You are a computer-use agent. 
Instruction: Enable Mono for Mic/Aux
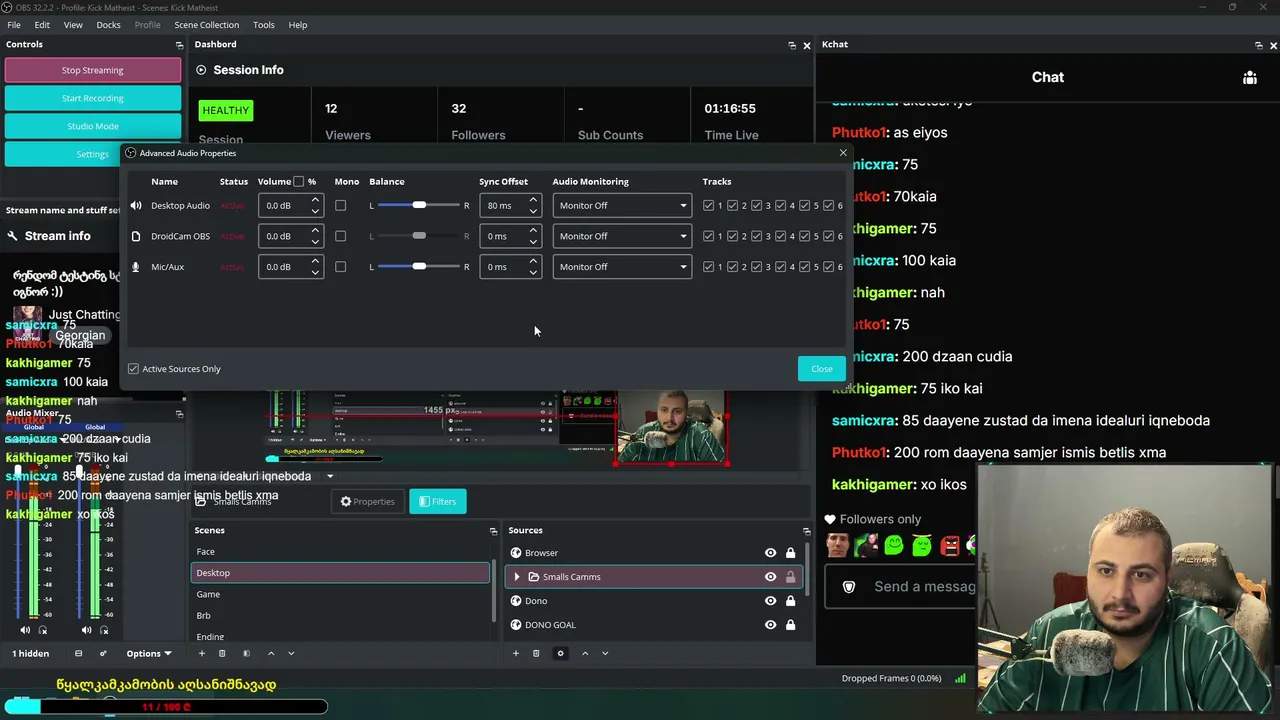pos(340,267)
